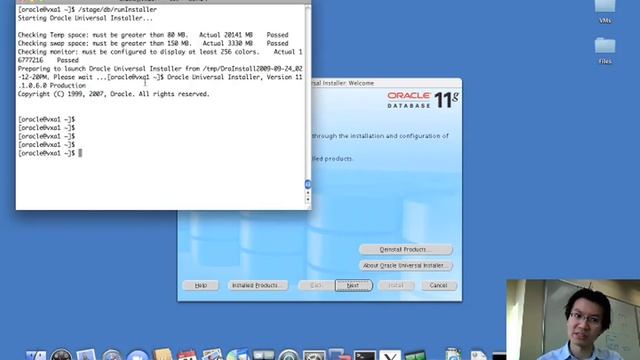Screen dimensions: 640x360
Task: Click the Deinstall Products button
Action: tap(406, 249)
